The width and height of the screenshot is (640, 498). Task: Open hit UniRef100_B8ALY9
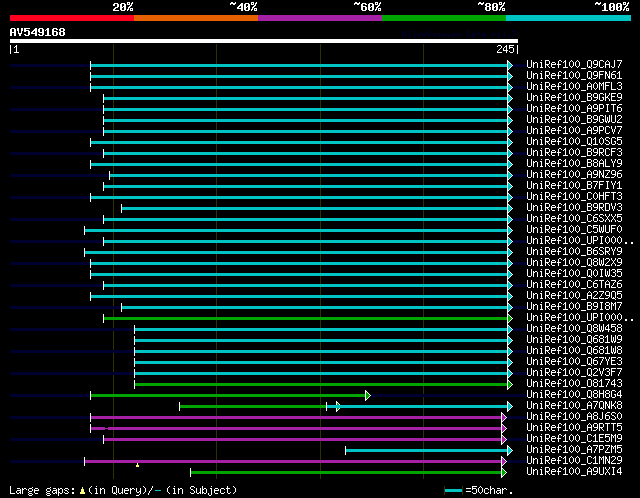[574, 163]
